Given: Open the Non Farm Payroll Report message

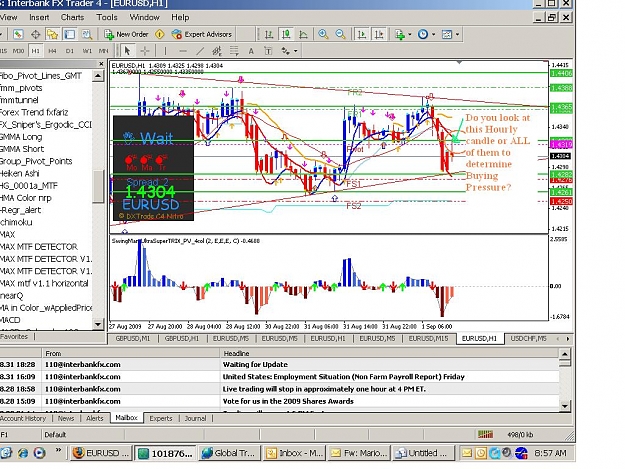Looking at the screenshot, I should click(x=279, y=377).
